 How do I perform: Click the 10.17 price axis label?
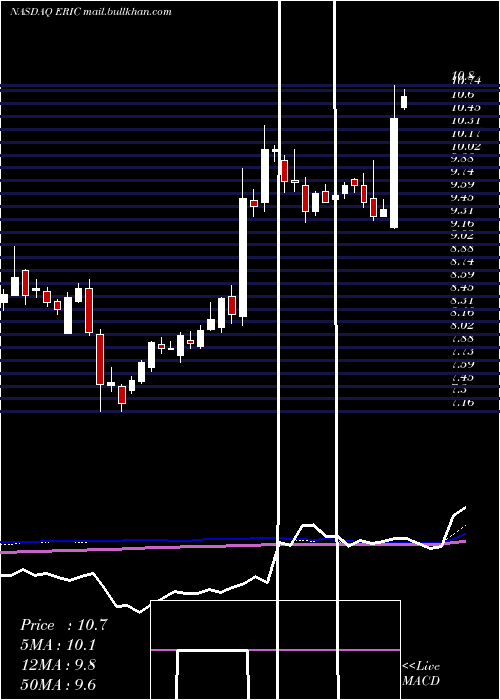pyautogui.click(x=467, y=133)
